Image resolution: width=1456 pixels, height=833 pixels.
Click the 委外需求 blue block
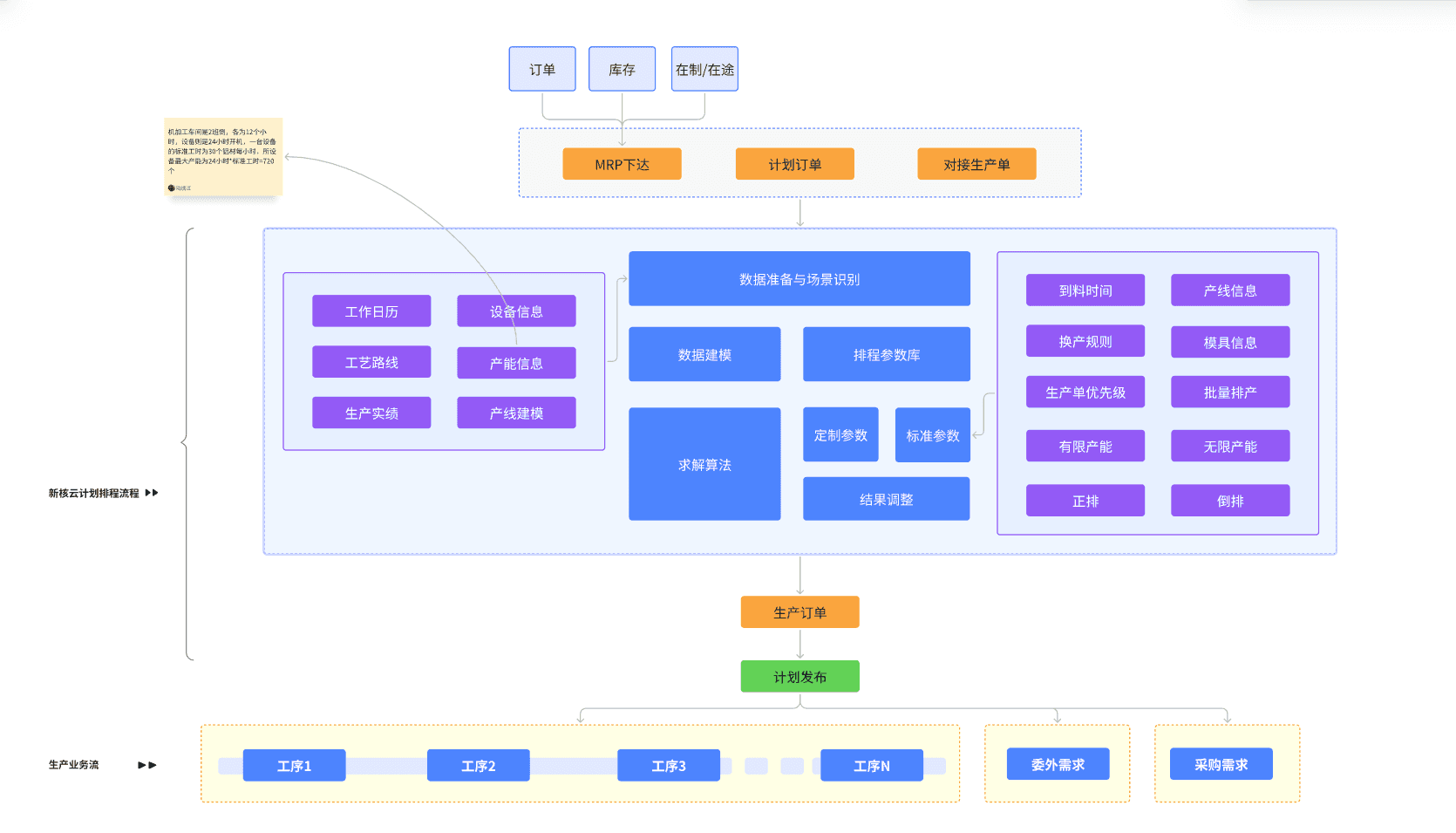pyautogui.click(x=1058, y=764)
